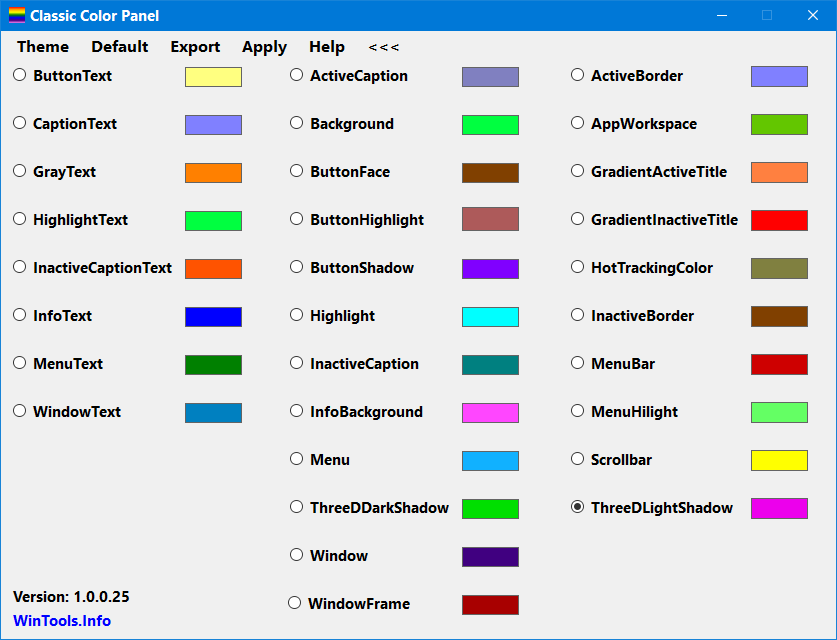Choose the MenuBar radio button
The height and width of the screenshot is (640, 837).
coord(577,364)
